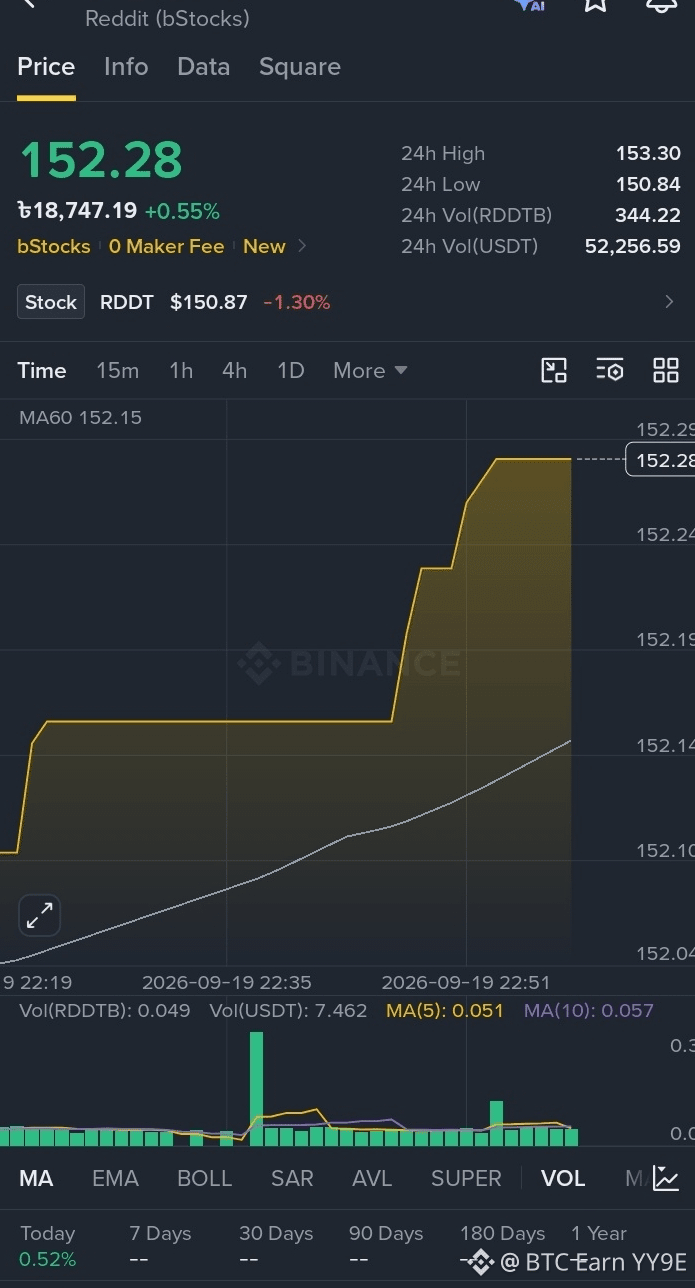Tap the tallest green volume bar
The image size is (695, 1288).
pos(256,1088)
